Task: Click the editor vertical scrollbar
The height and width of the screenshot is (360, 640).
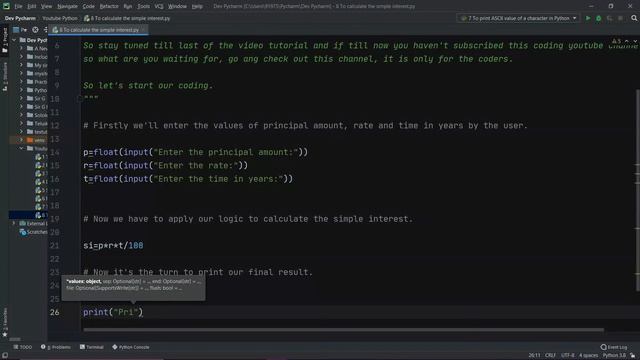Action: [x=638, y=190]
